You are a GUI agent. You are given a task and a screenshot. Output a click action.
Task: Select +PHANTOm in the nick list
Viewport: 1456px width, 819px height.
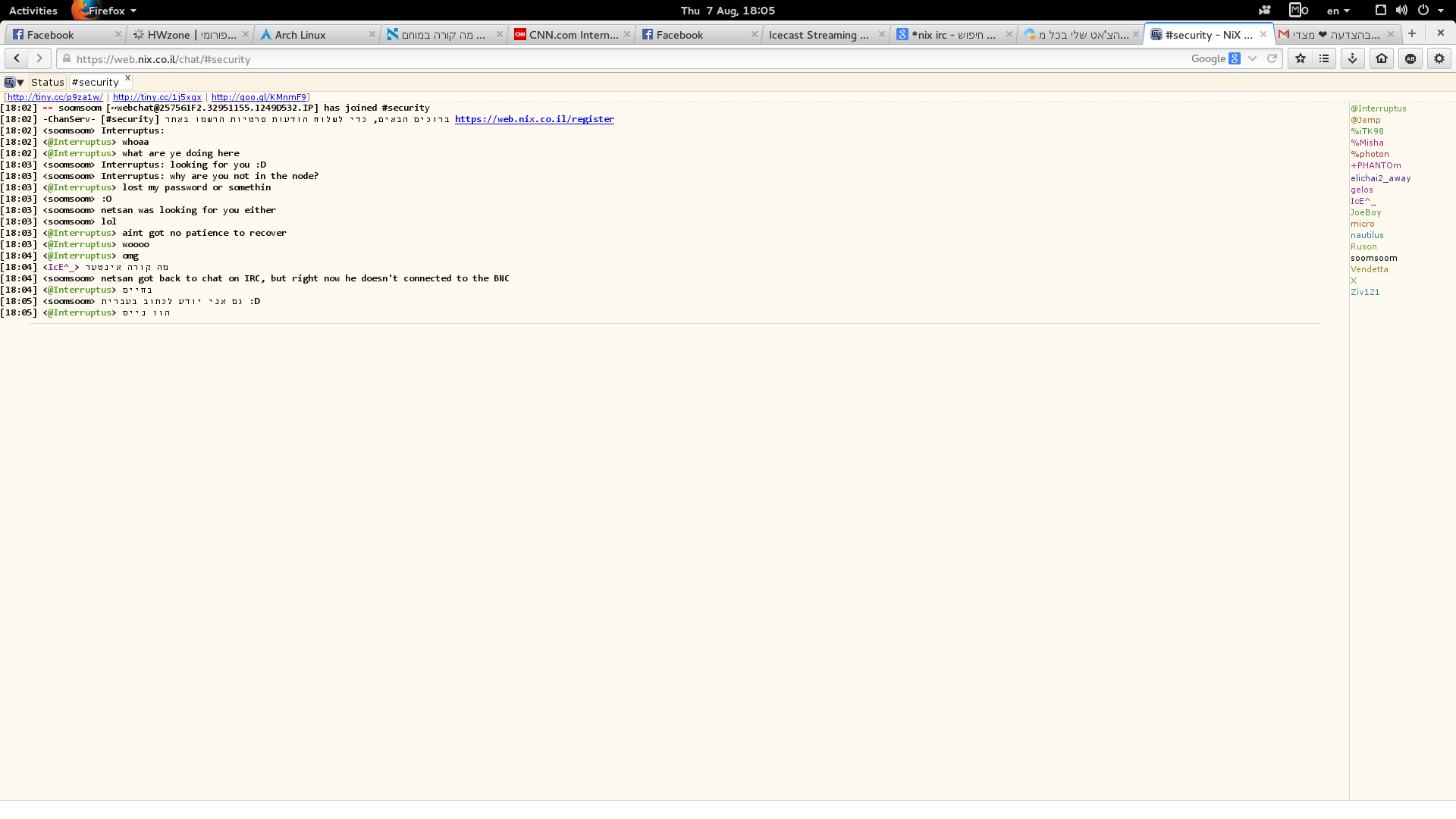tap(1376, 165)
